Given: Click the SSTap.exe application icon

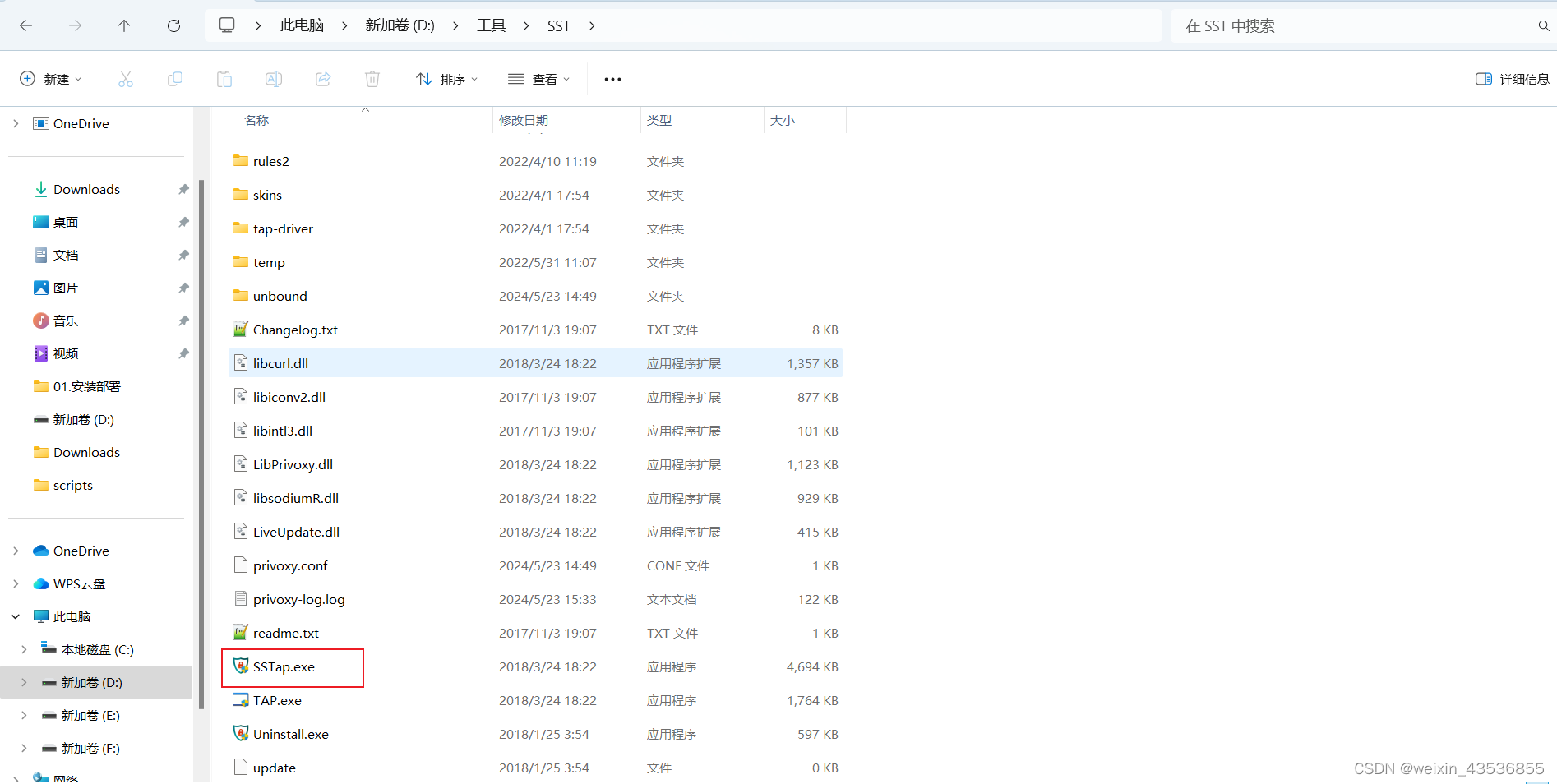Looking at the screenshot, I should coord(241,666).
